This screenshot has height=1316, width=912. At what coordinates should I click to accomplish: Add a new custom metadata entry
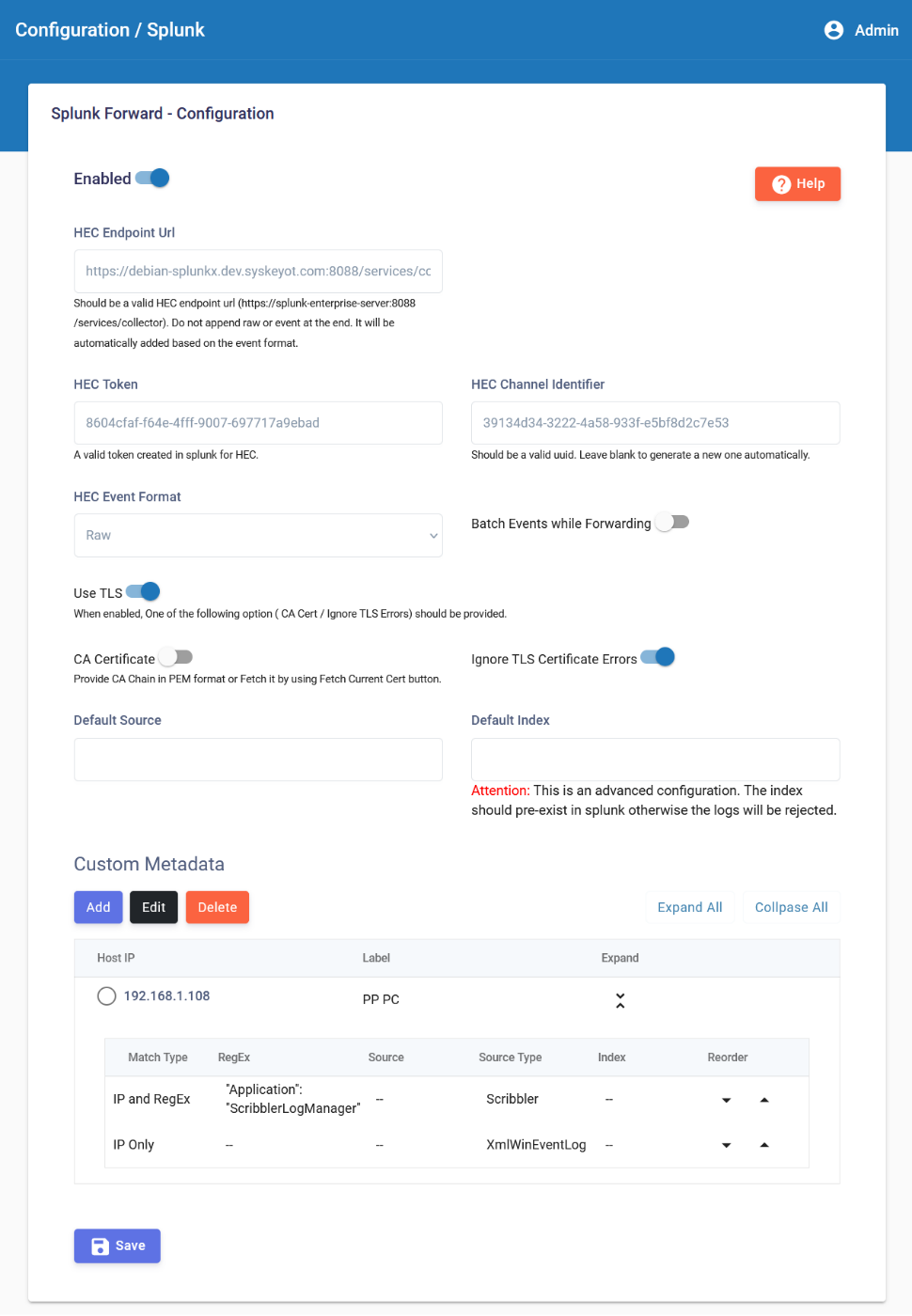pos(99,907)
